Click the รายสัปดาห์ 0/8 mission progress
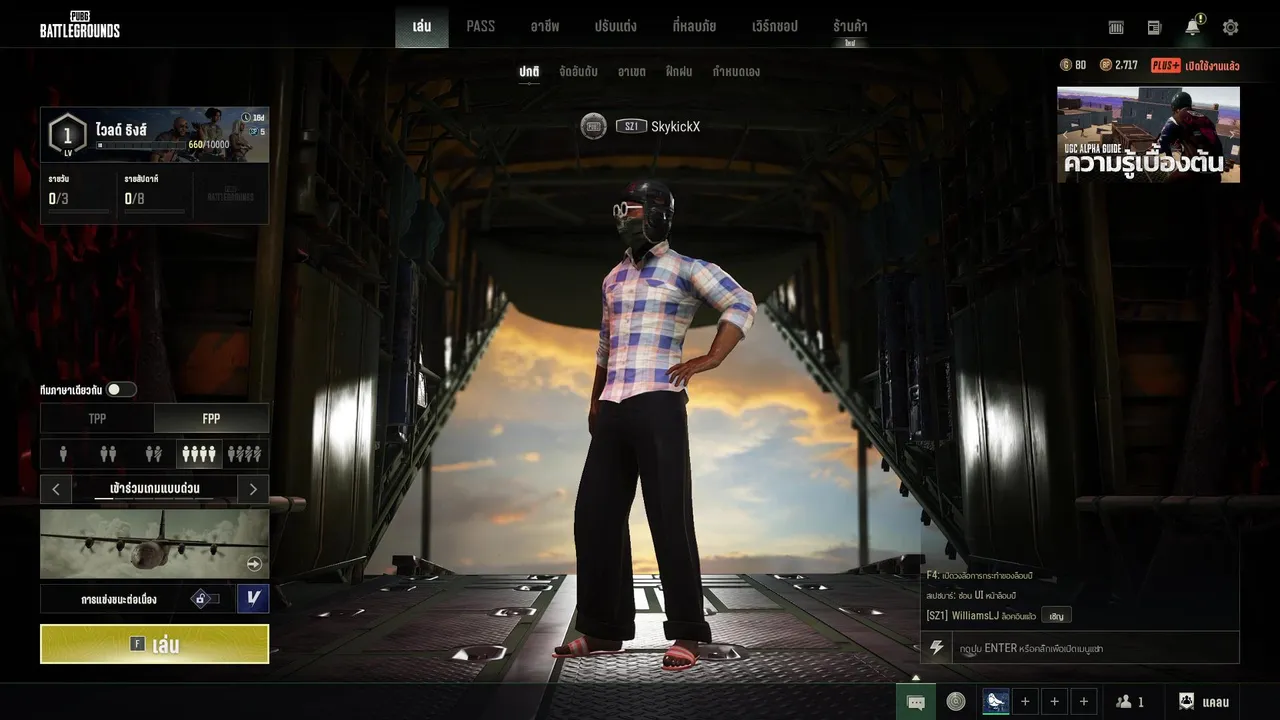The height and width of the screenshot is (720, 1280). point(154,194)
